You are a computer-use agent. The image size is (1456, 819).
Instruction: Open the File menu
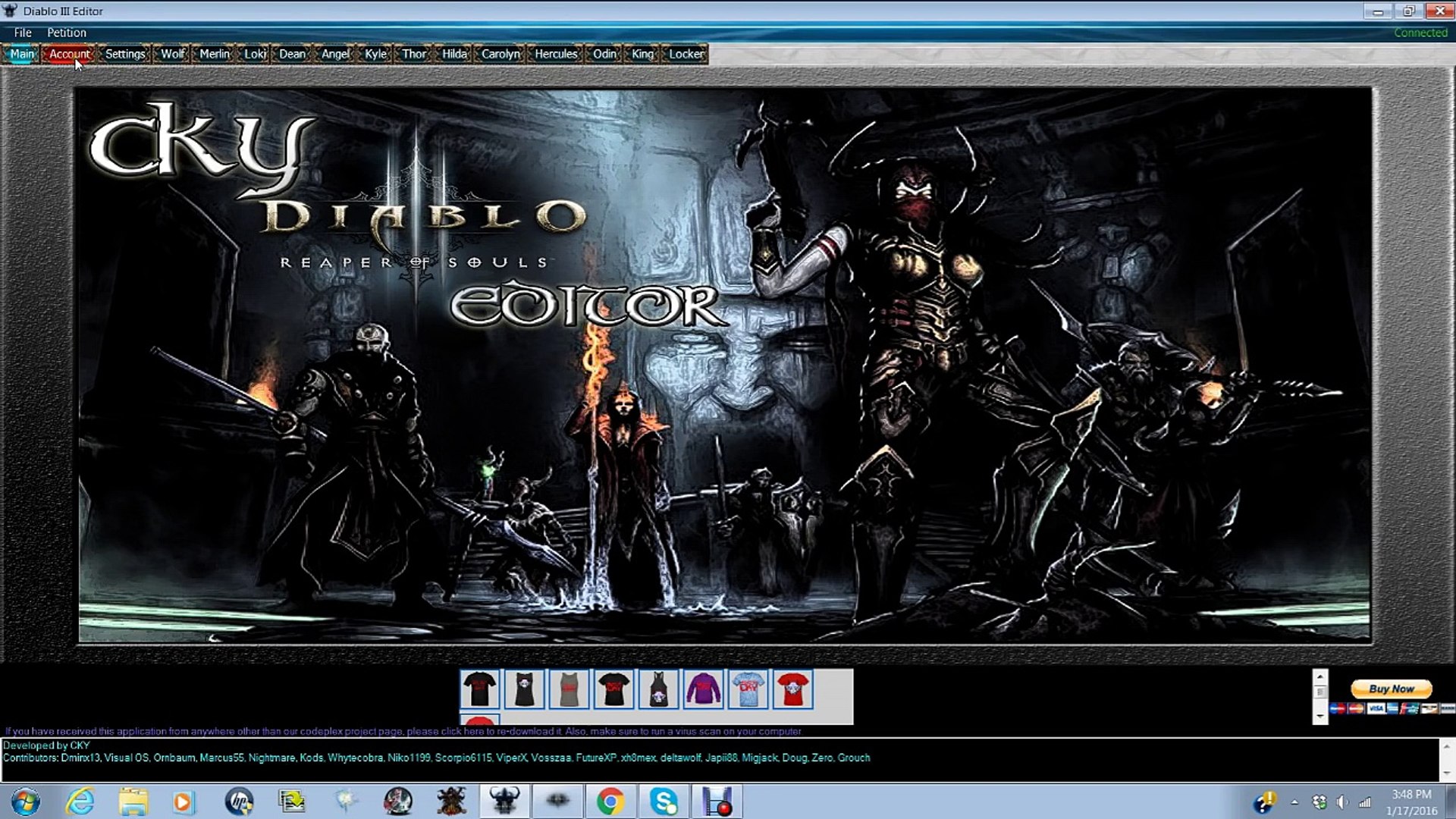[22, 32]
